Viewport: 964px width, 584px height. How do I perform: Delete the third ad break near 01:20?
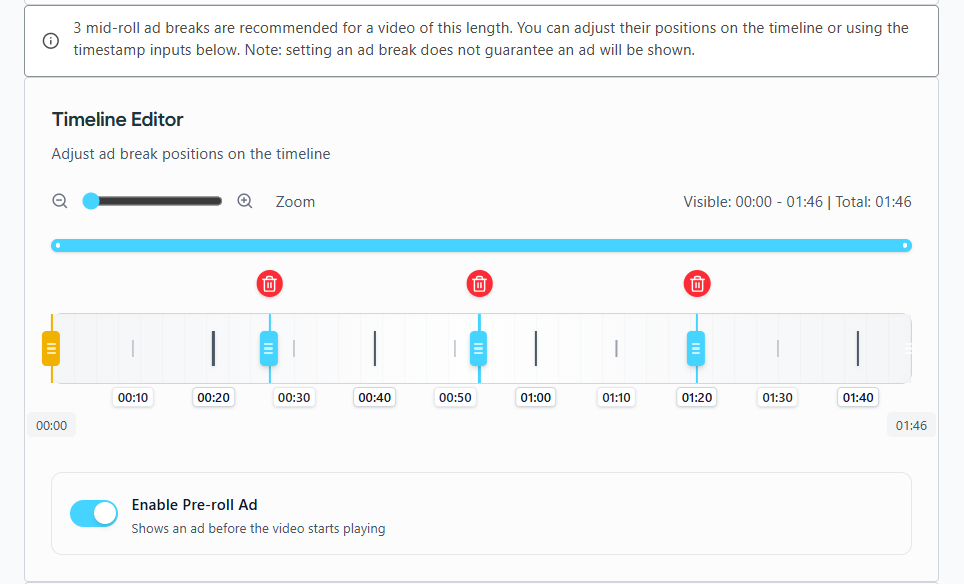pos(698,284)
